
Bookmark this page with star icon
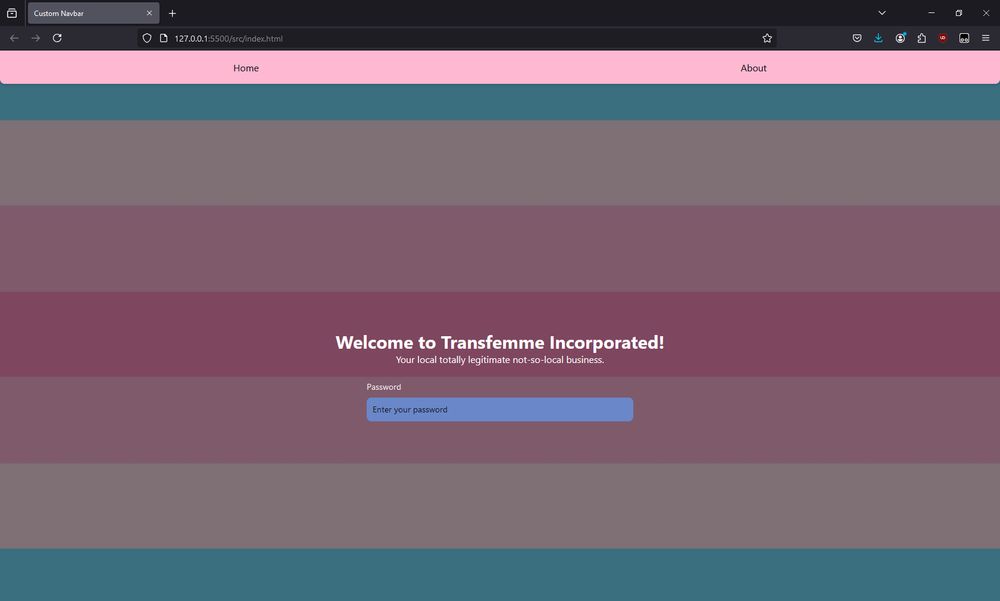[x=767, y=38]
